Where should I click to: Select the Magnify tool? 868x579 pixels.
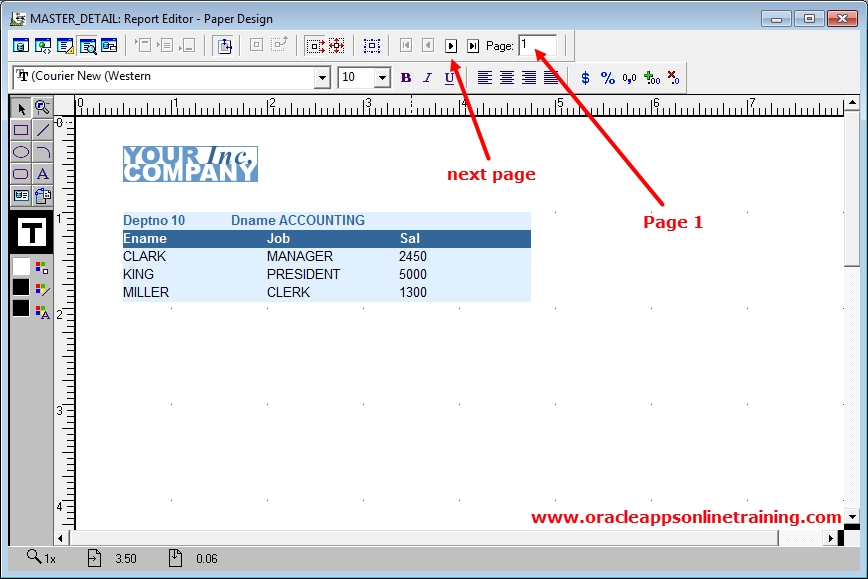[43, 107]
